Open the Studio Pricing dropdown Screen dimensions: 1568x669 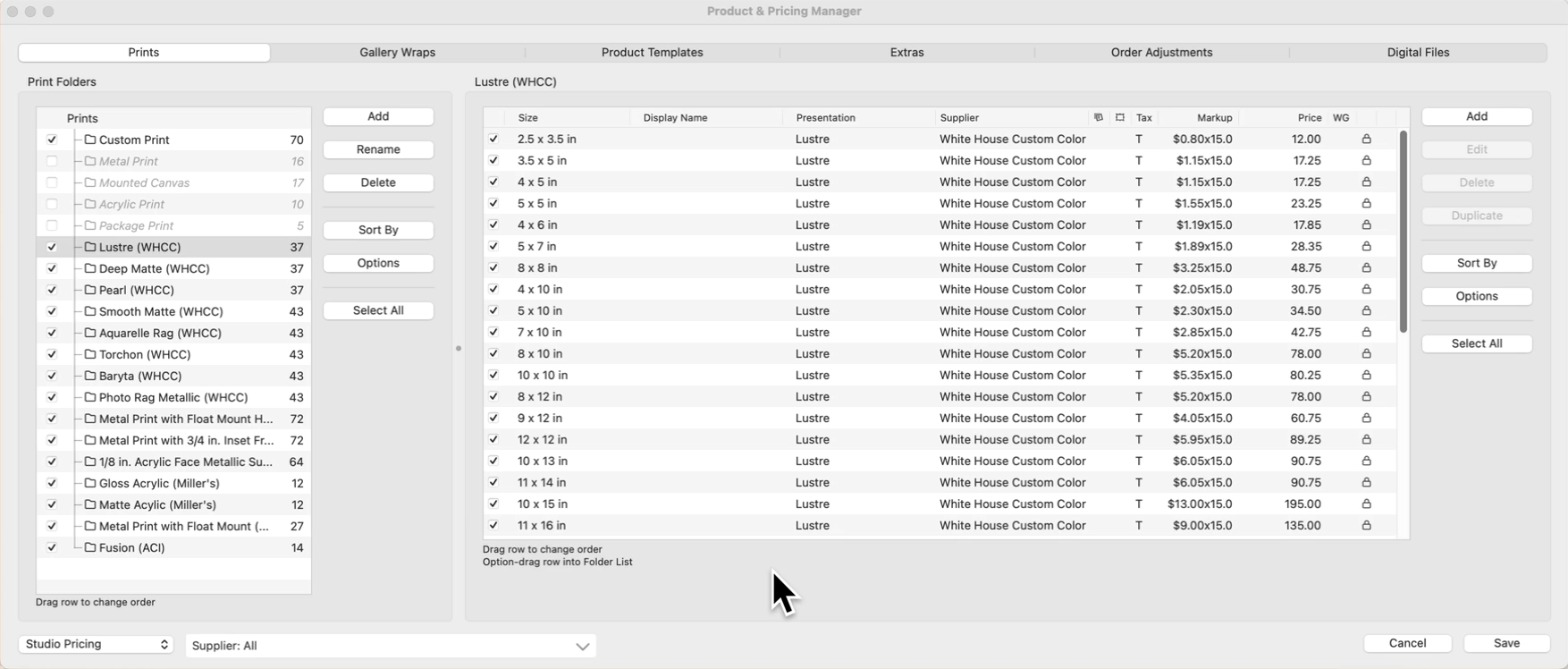pos(96,644)
